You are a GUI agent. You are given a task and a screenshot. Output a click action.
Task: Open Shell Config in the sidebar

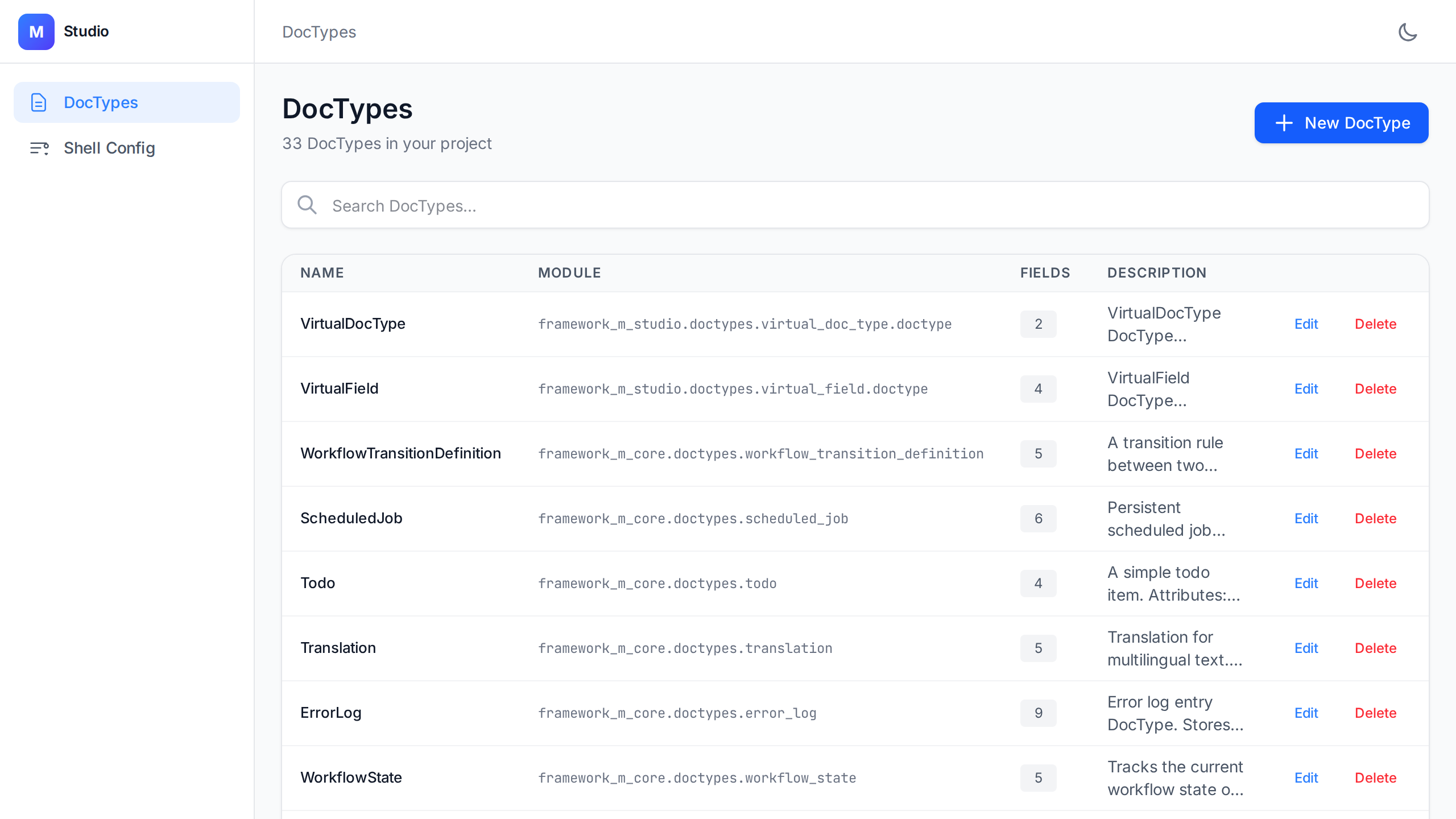127,148
